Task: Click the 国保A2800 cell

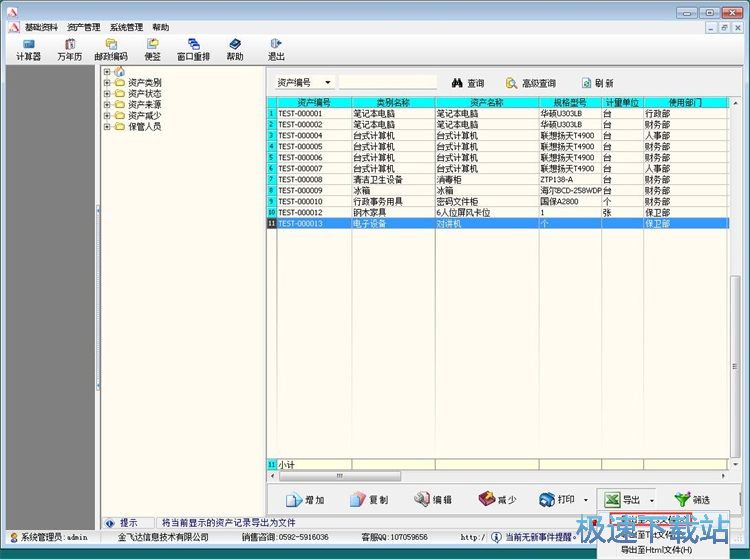Action: tap(570, 201)
